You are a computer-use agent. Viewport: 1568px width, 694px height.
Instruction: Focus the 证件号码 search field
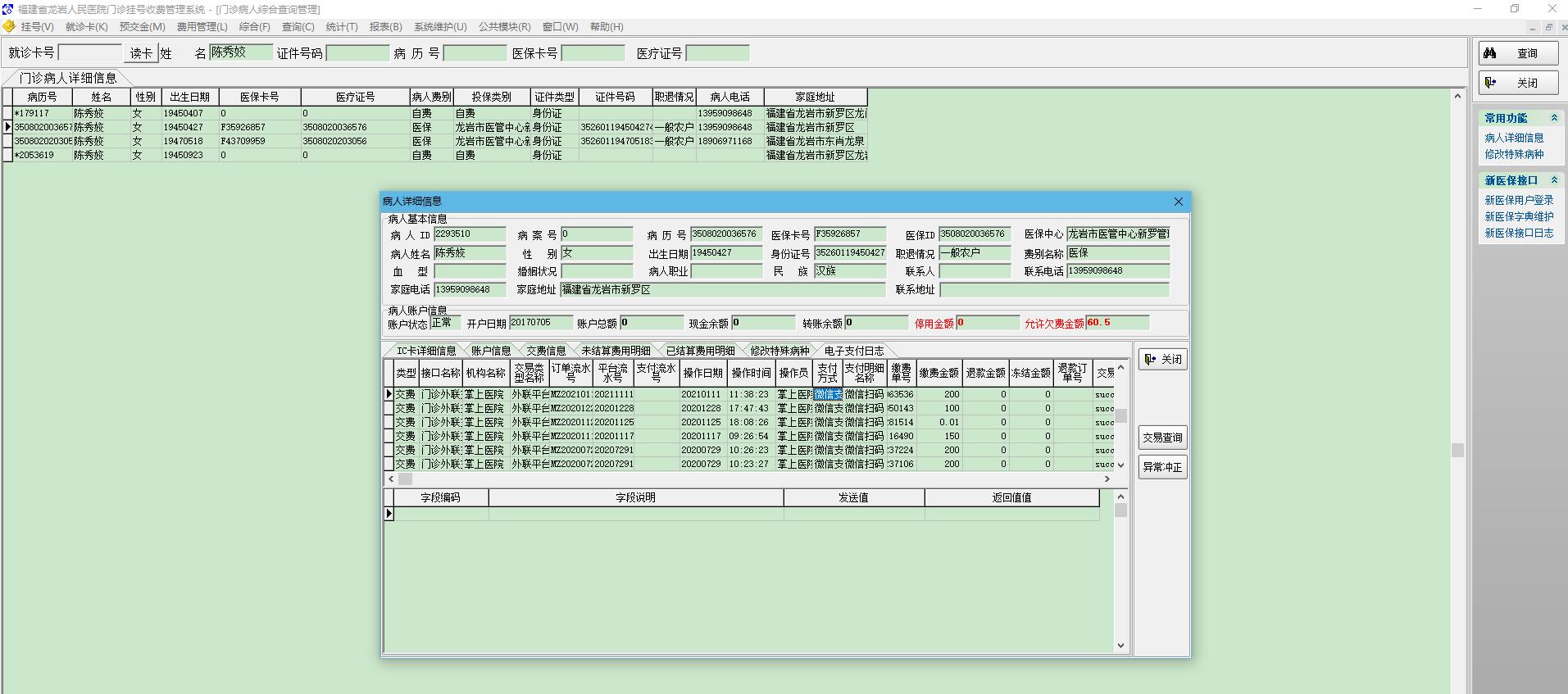point(357,53)
